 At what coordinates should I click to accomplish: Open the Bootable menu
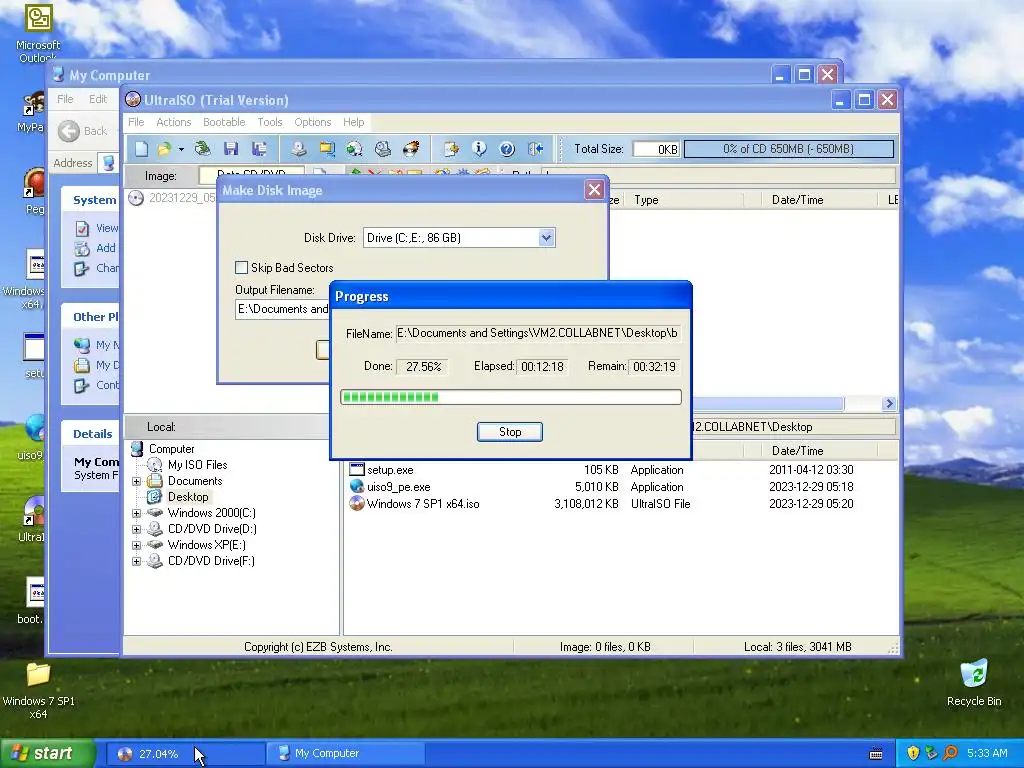[x=224, y=122]
